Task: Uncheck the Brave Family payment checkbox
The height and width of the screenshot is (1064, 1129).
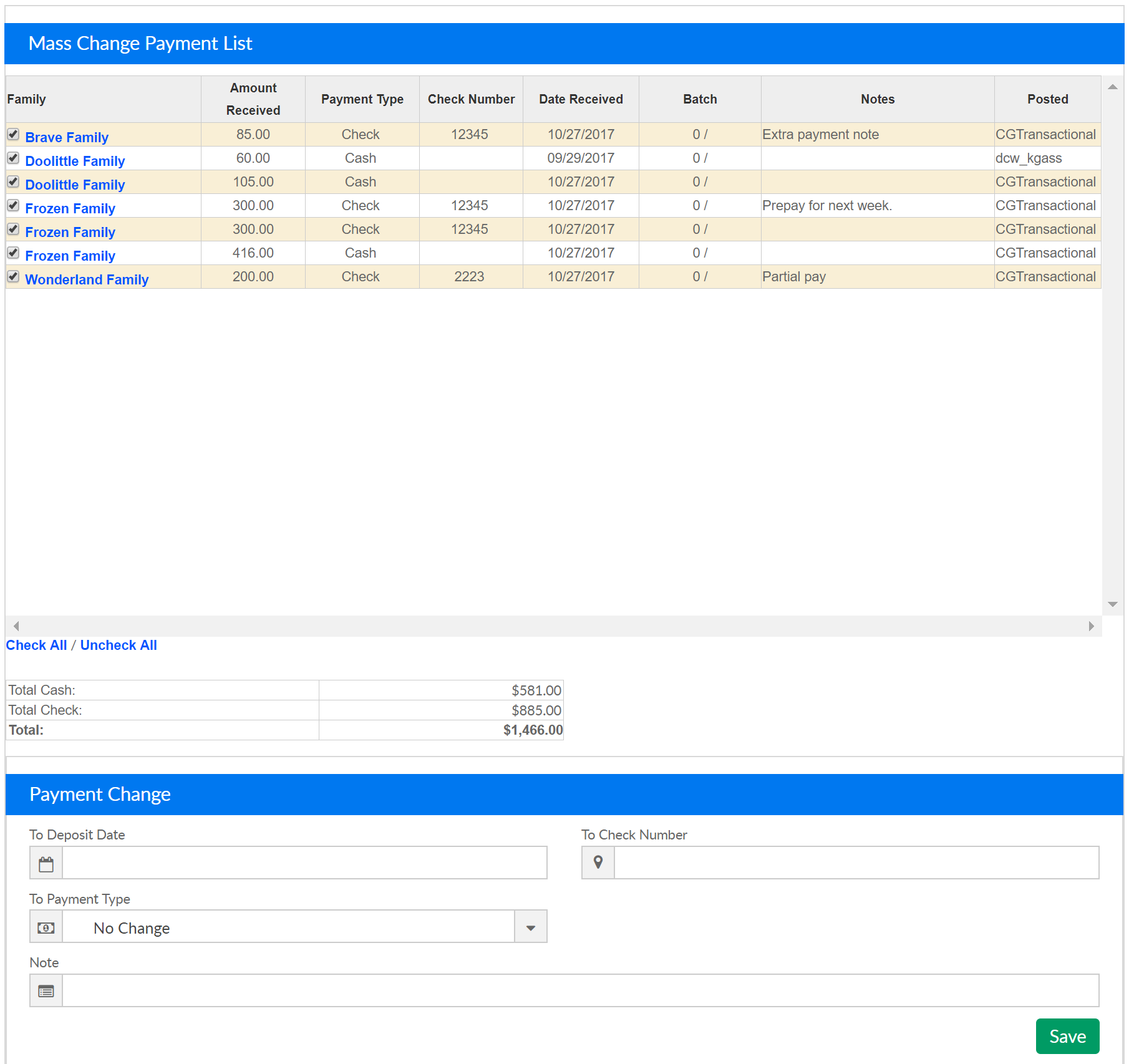Action: tap(13, 135)
